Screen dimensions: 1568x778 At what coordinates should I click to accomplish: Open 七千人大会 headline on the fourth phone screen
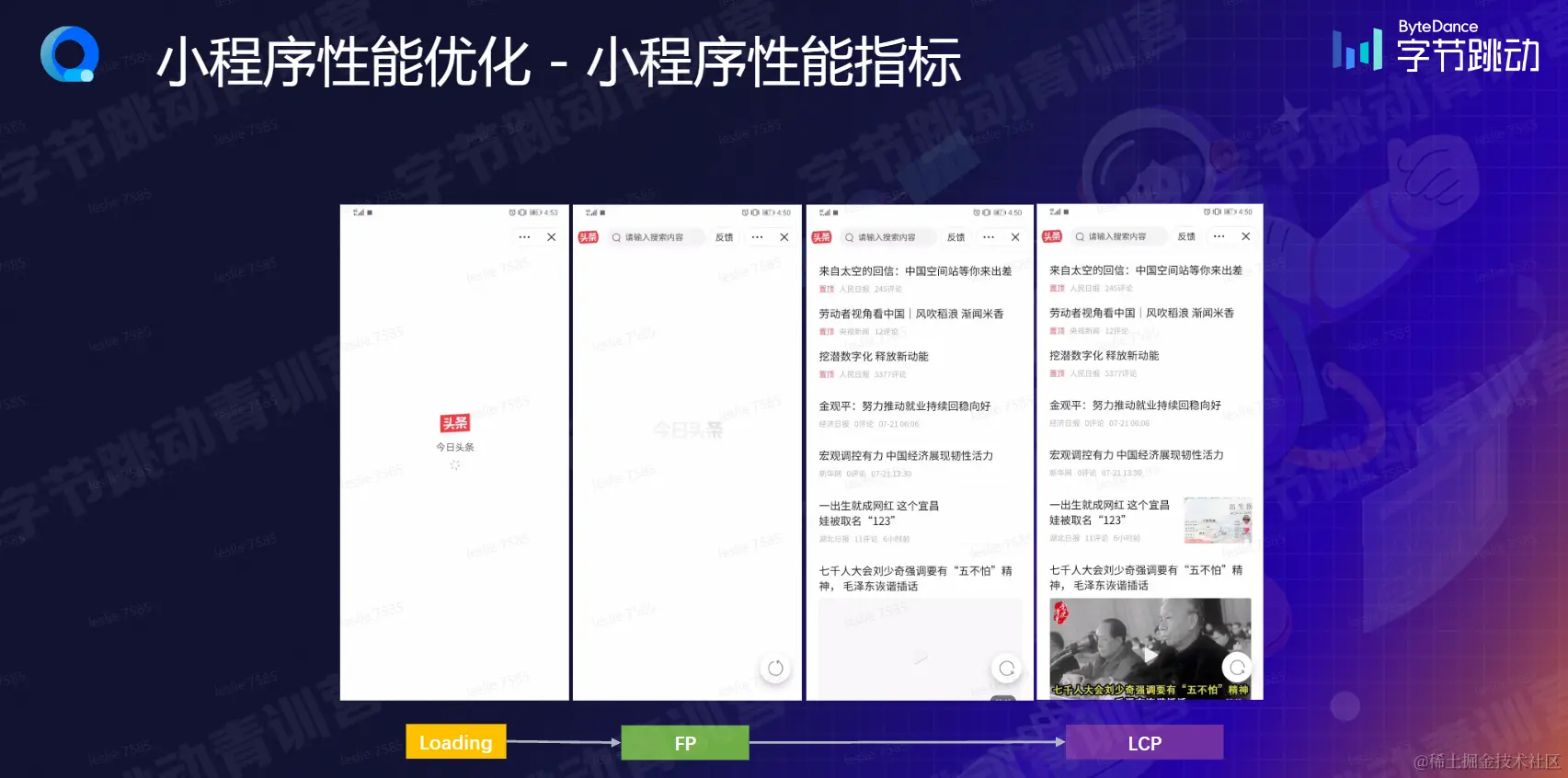tap(1147, 578)
